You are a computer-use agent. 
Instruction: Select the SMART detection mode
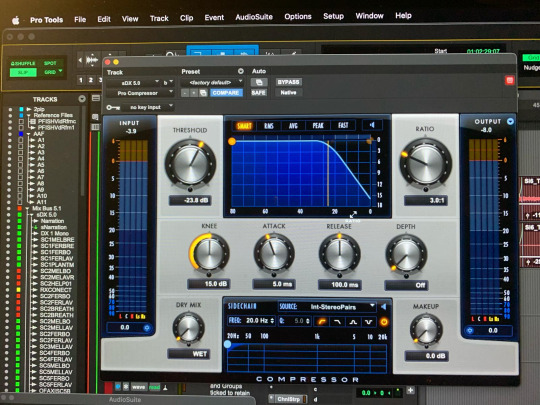(244, 126)
